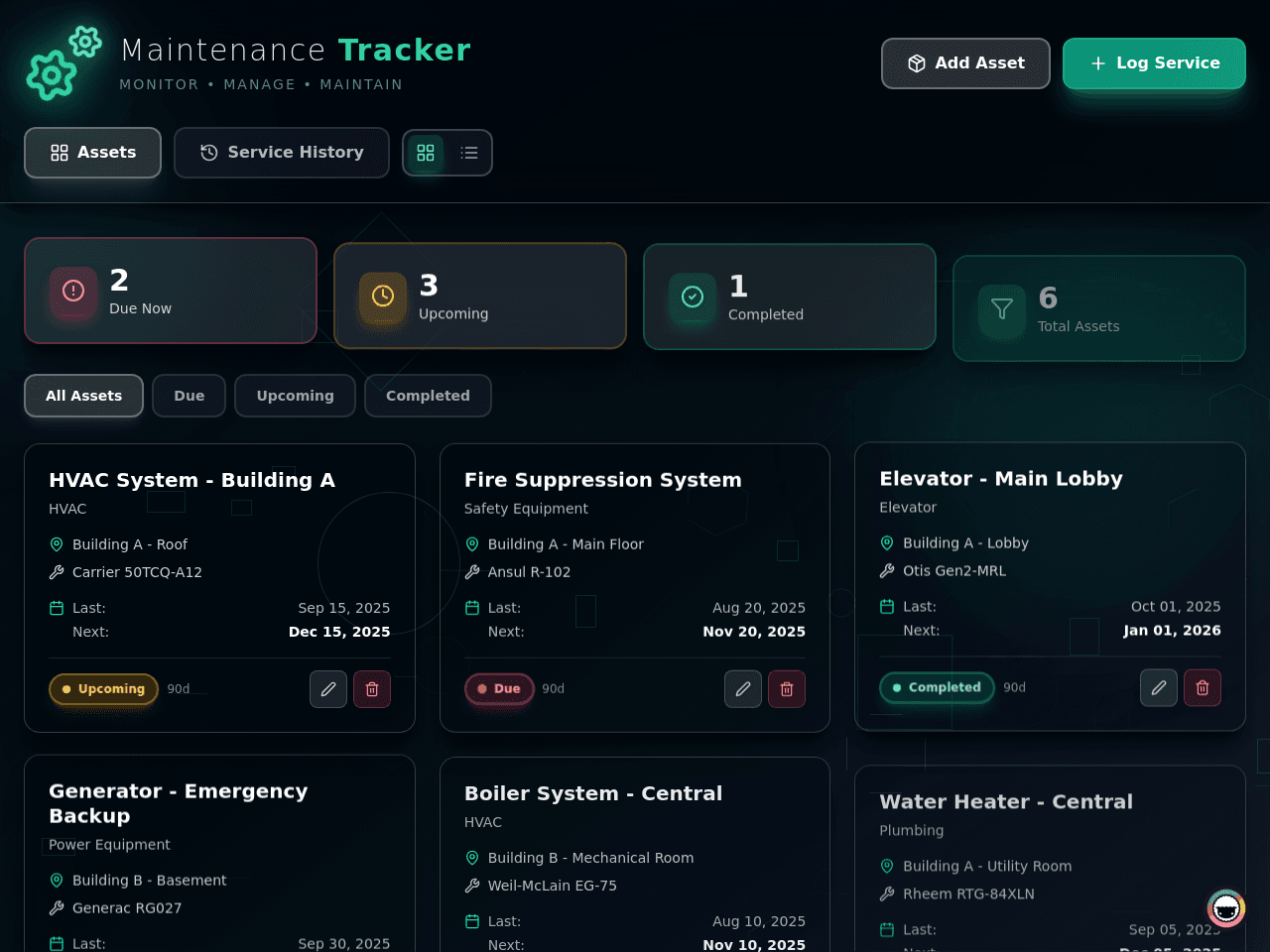
Task: Click the Due badge on Fire Suppression card
Action: click(499, 689)
